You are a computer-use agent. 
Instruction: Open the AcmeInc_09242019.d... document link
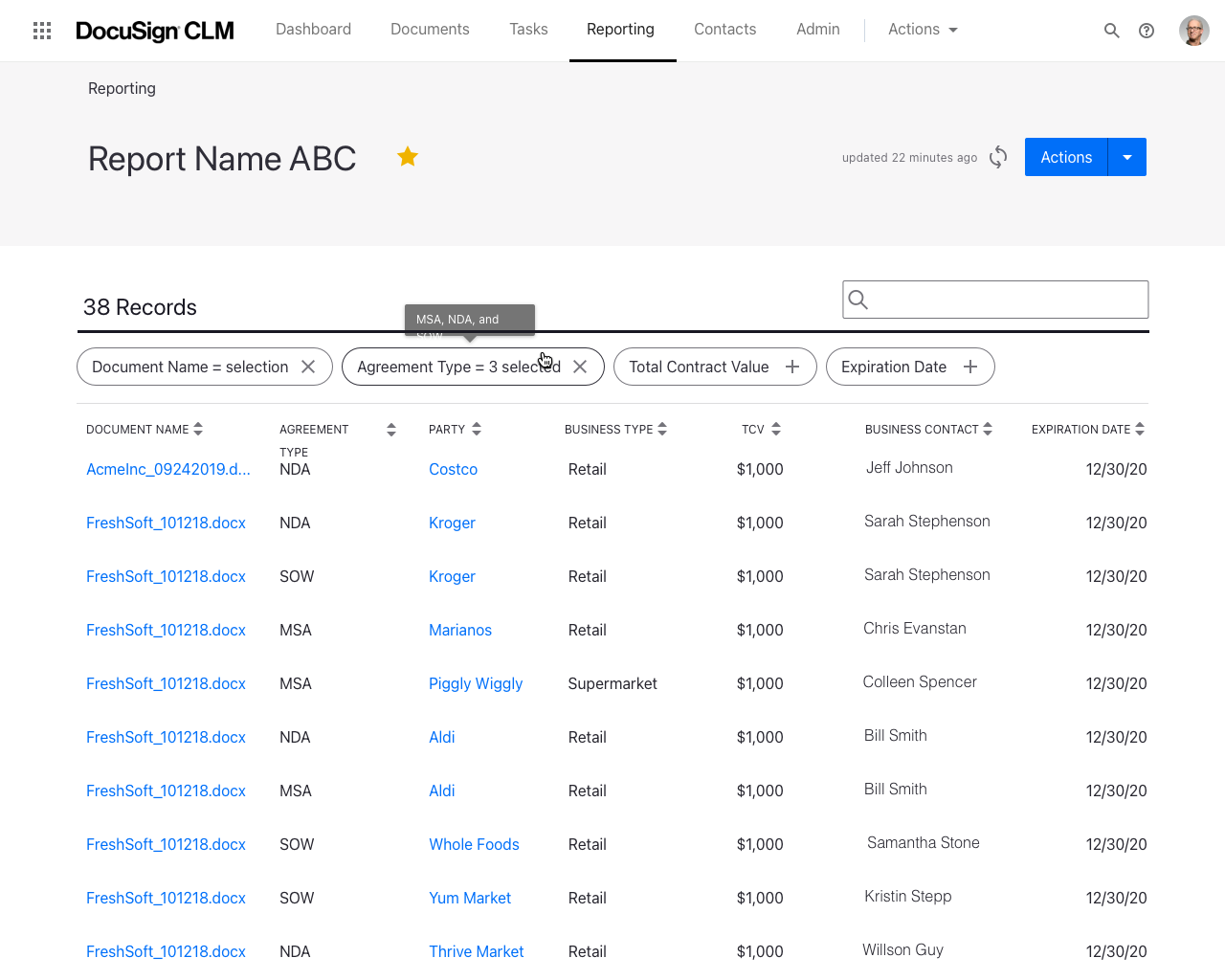pos(168,469)
